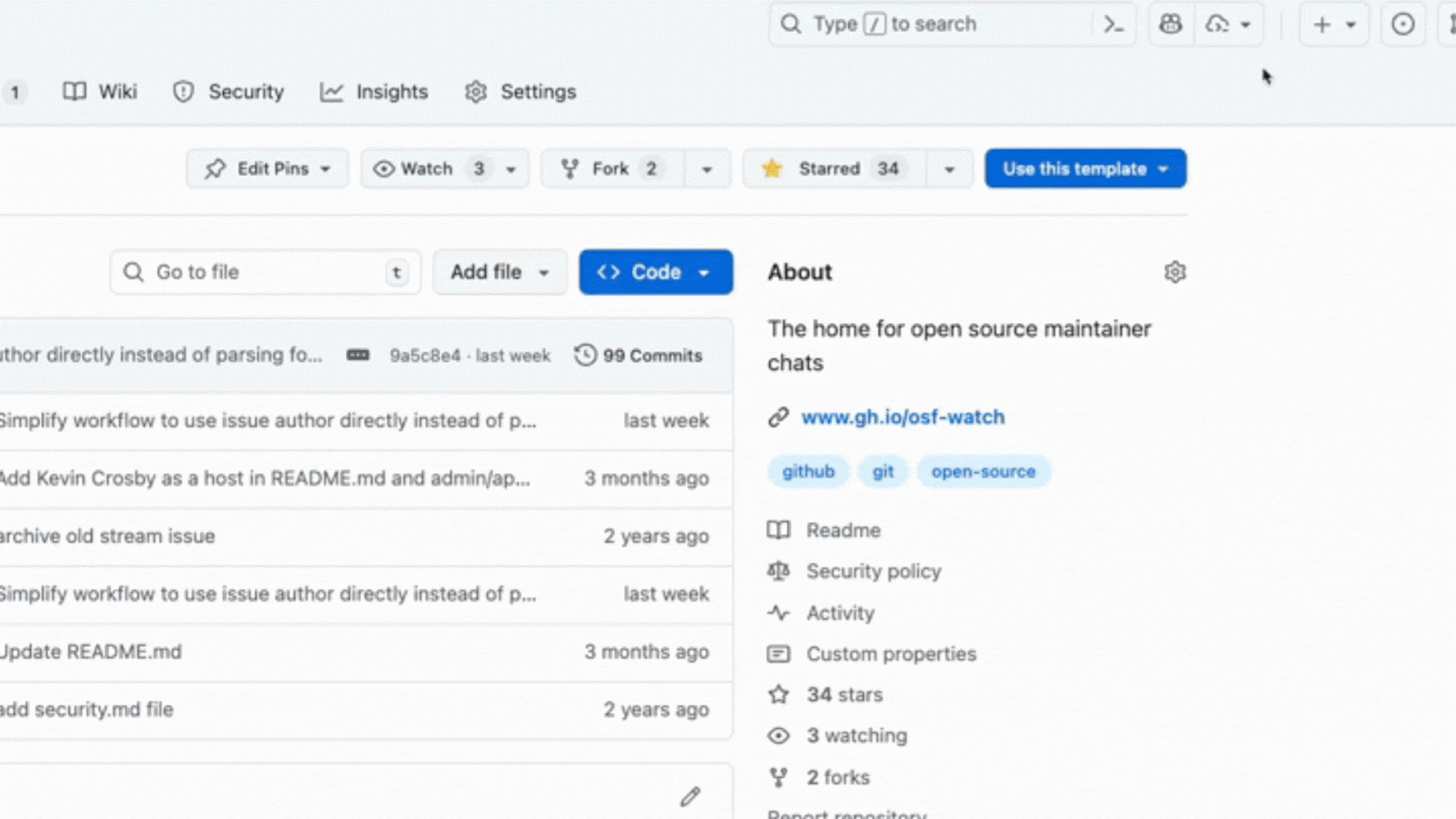Expand the star lists dropdown arrow
Viewport: 1456px width, 819px height.
pyautogui.click(x=949, y=169)
